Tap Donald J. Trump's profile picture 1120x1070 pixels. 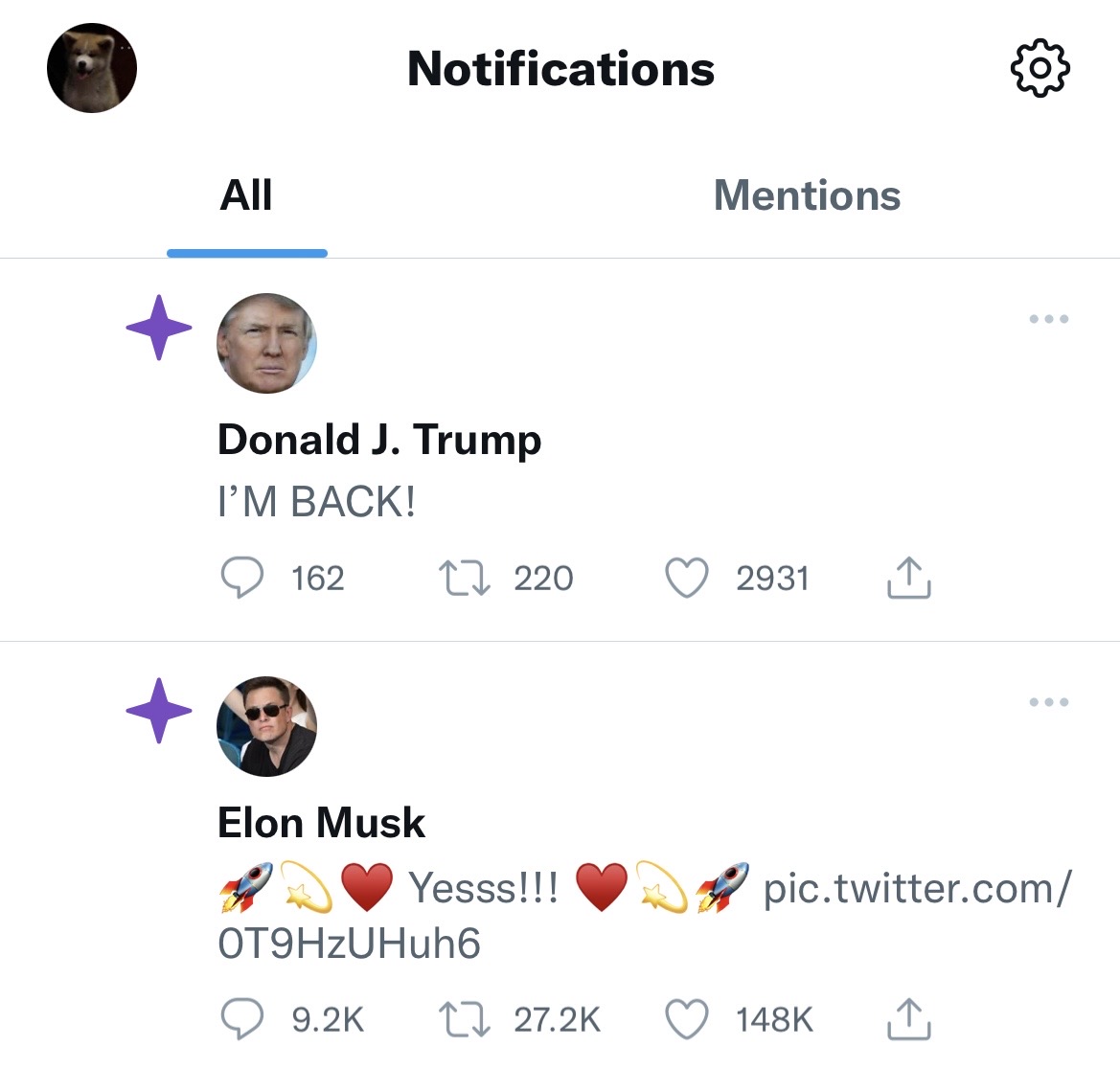[266, 343]
